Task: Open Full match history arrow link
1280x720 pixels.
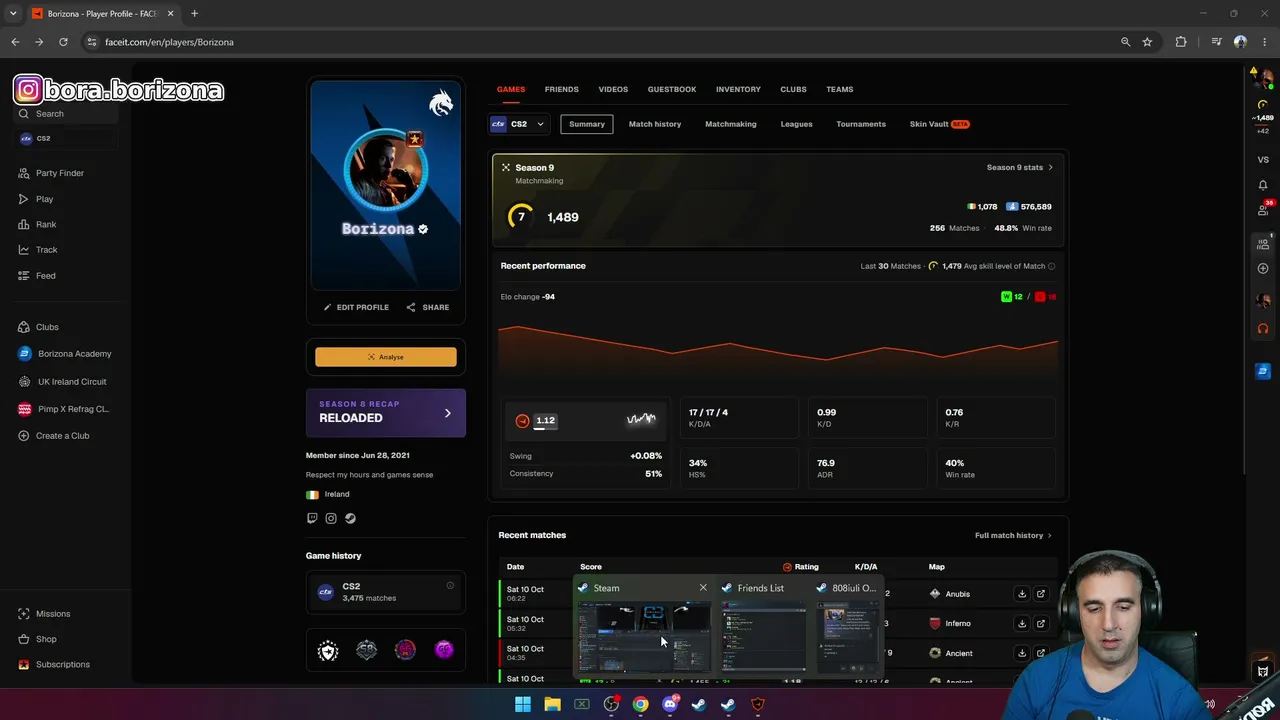Action: 1013,536
